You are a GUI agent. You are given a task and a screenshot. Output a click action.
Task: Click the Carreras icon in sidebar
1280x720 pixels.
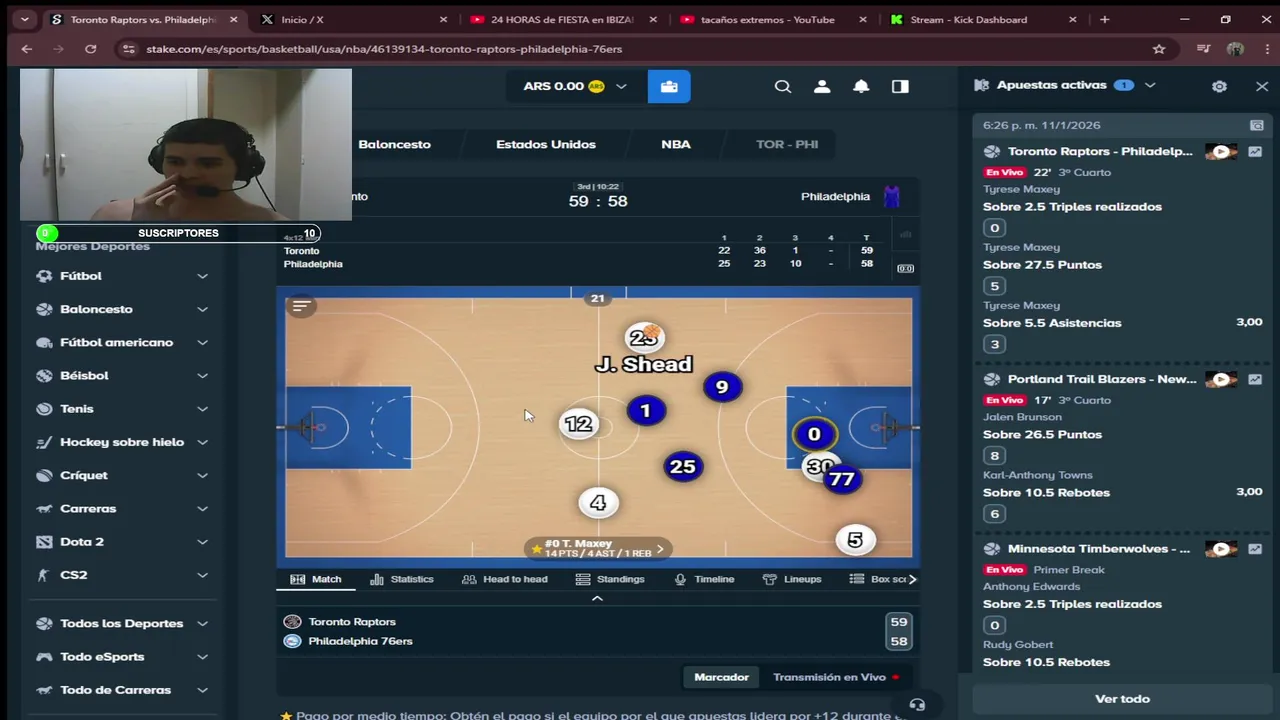pos(44,509)
